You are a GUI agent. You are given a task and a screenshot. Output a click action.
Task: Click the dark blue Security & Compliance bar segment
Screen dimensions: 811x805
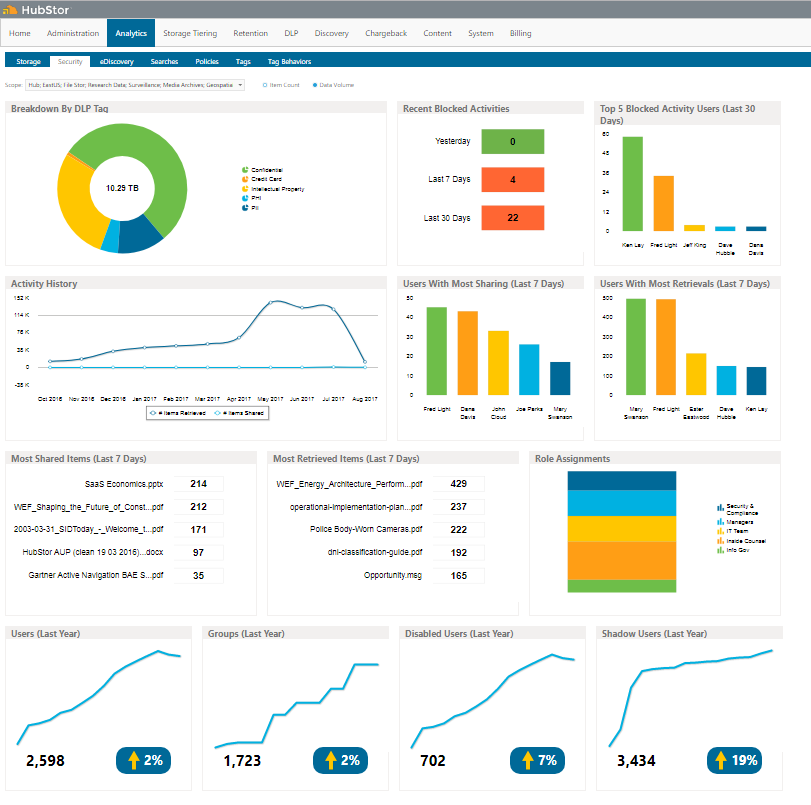pyautogui.click(x=622, y=480)
